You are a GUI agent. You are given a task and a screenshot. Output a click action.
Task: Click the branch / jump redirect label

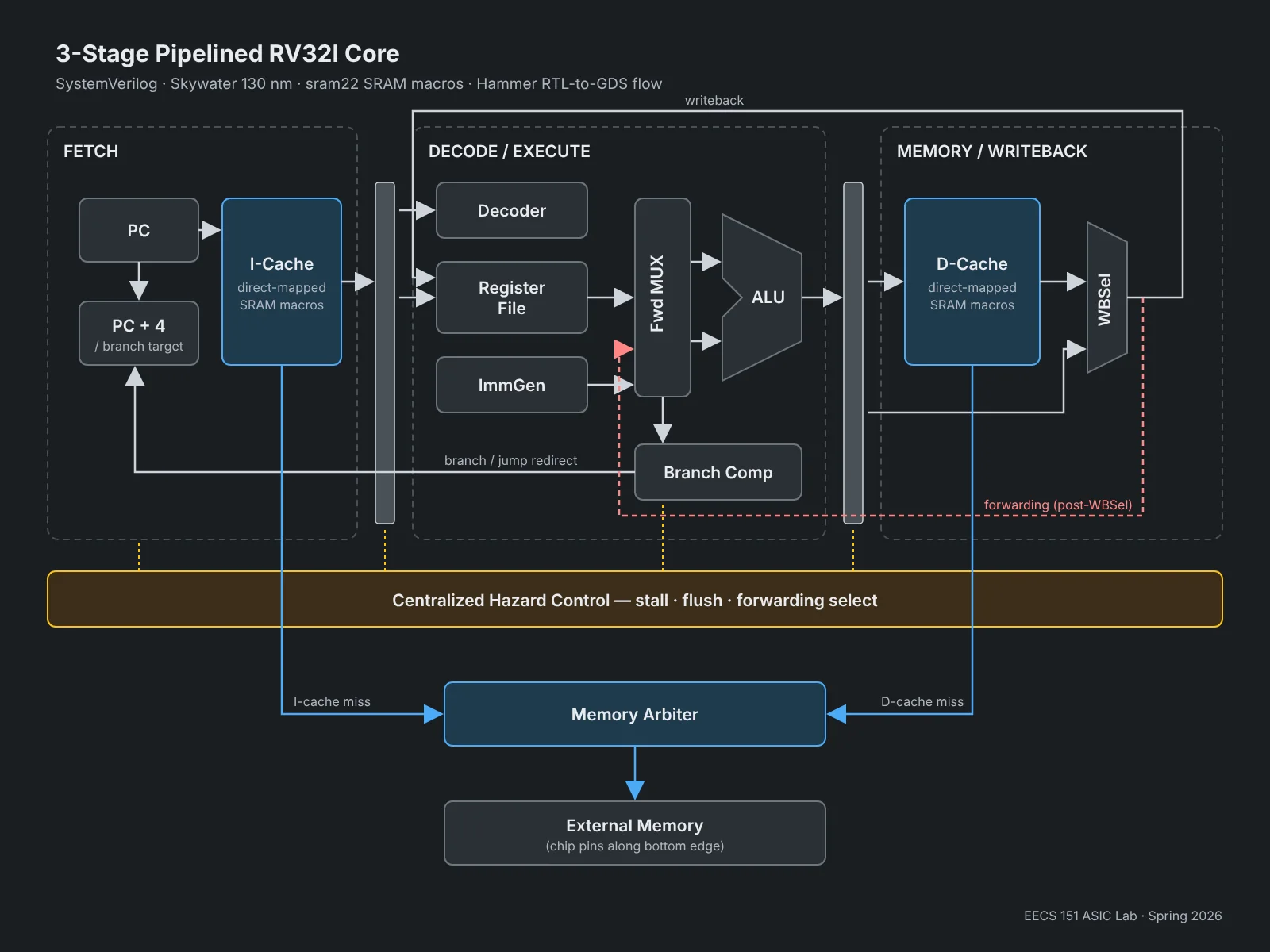511,461
